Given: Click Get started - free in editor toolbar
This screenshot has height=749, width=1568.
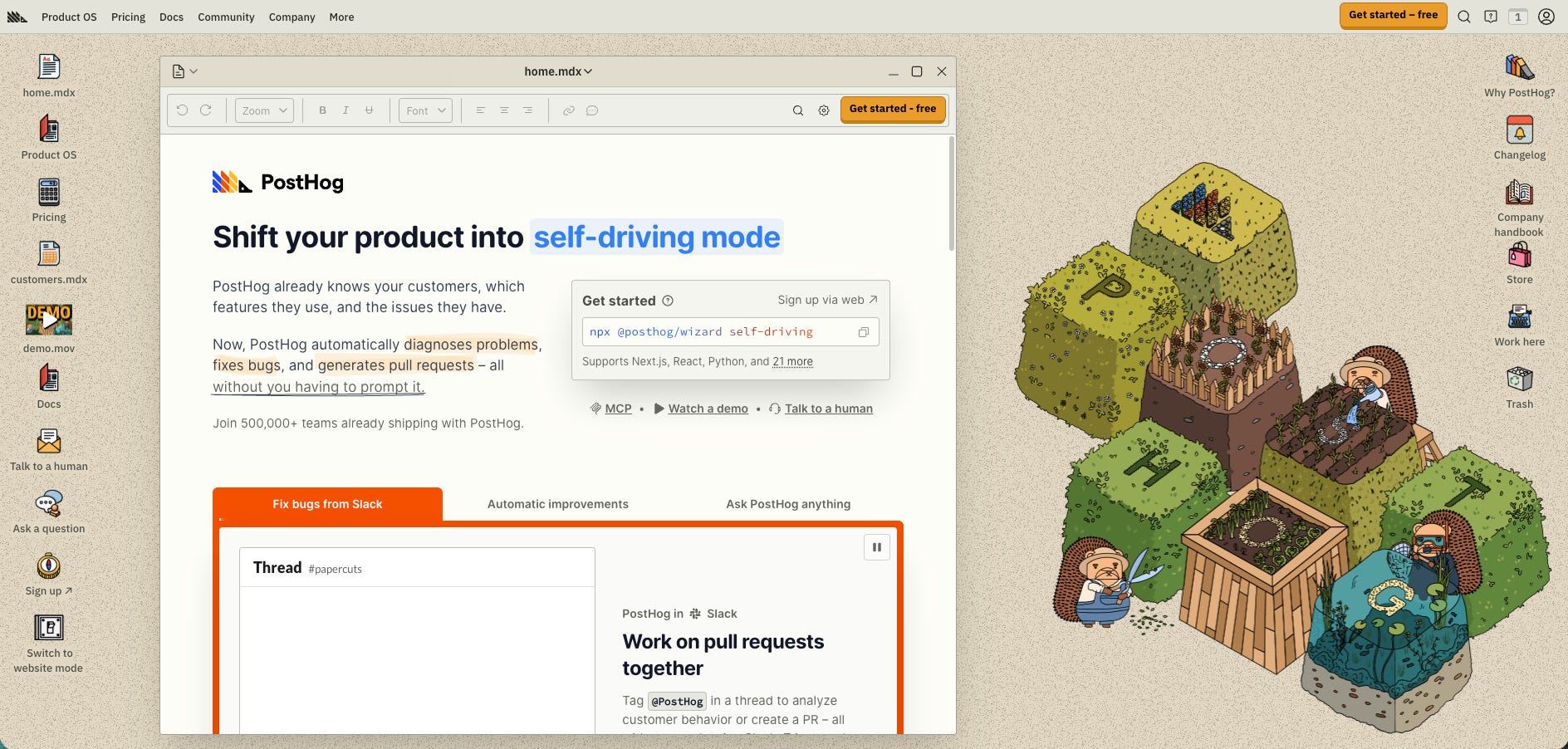Looking at the screenshot, I should point(893,109).
